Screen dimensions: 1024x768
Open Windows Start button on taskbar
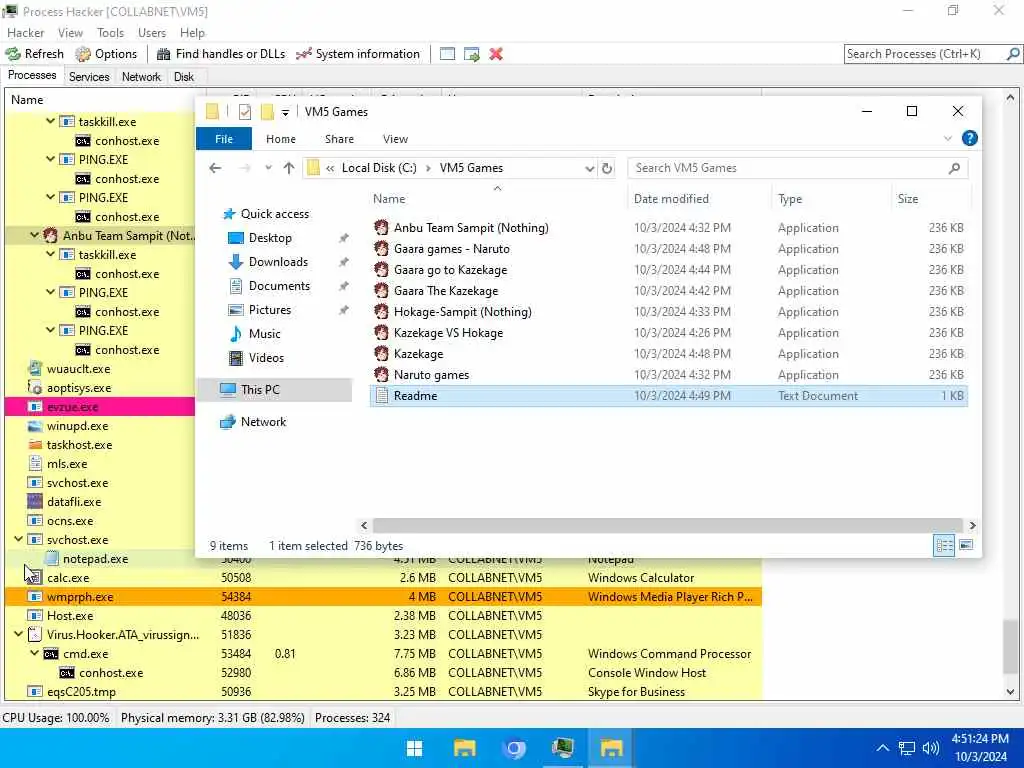(x=414, y=748)
